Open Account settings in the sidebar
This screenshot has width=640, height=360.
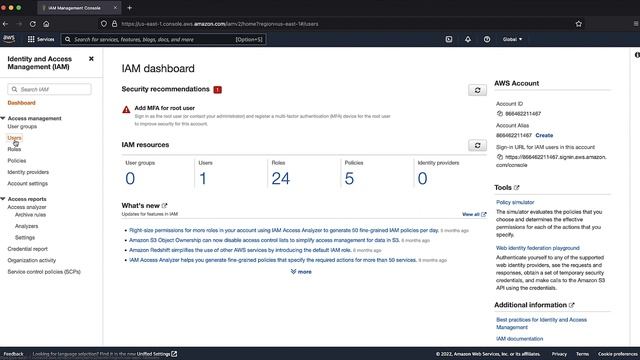[x=28, y=184]
